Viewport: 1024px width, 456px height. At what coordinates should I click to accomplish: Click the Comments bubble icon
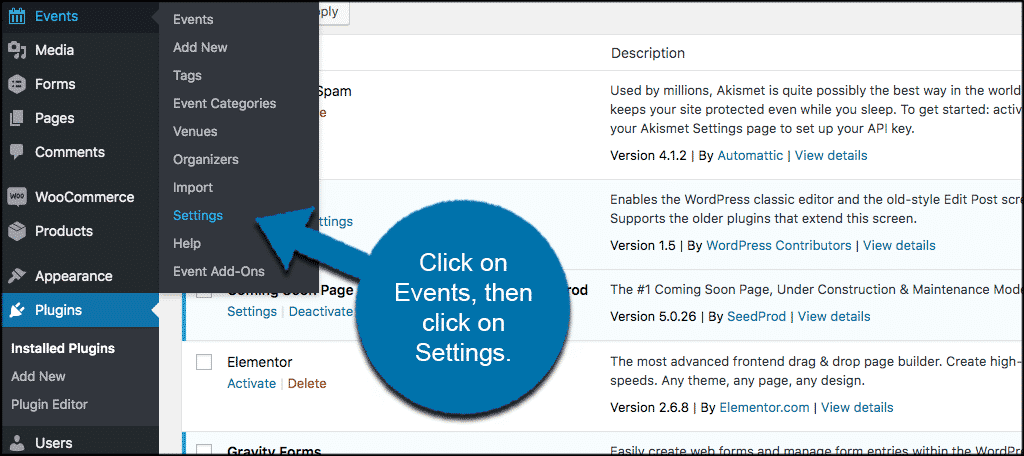click(17, 152)
